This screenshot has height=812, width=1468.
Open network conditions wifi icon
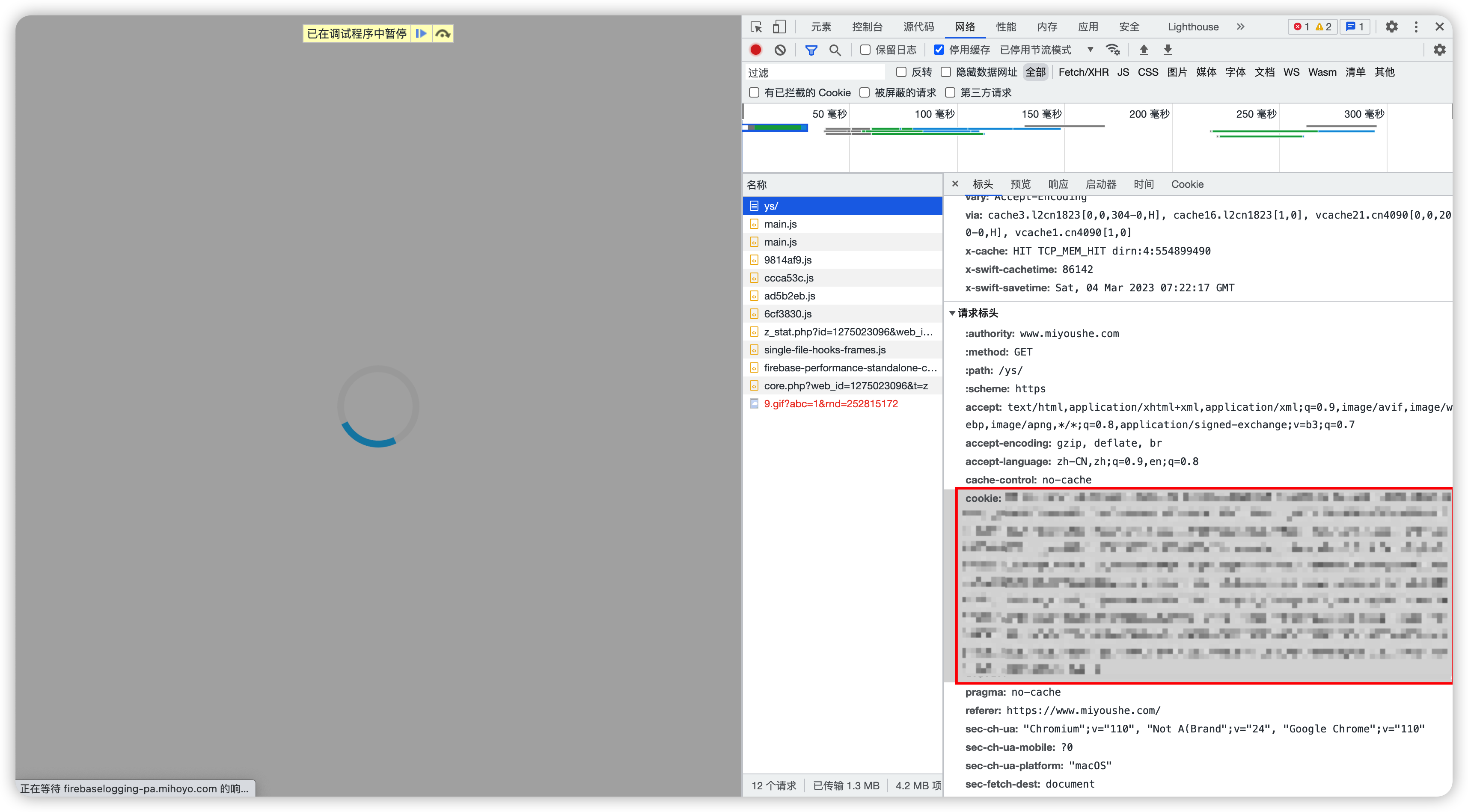coord(1112,50)
